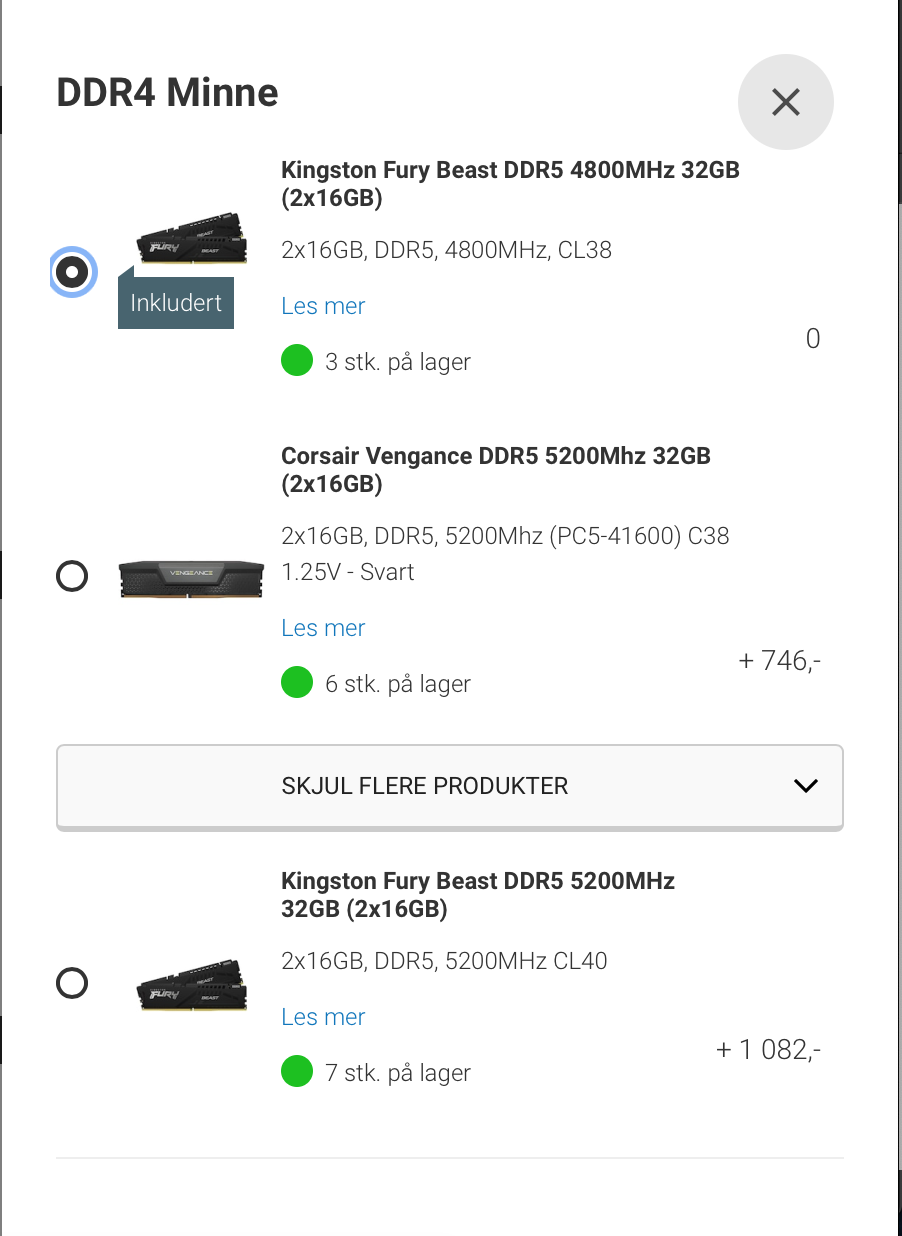Click green stock indicator for 7 stk.

tap(297, 1073)
